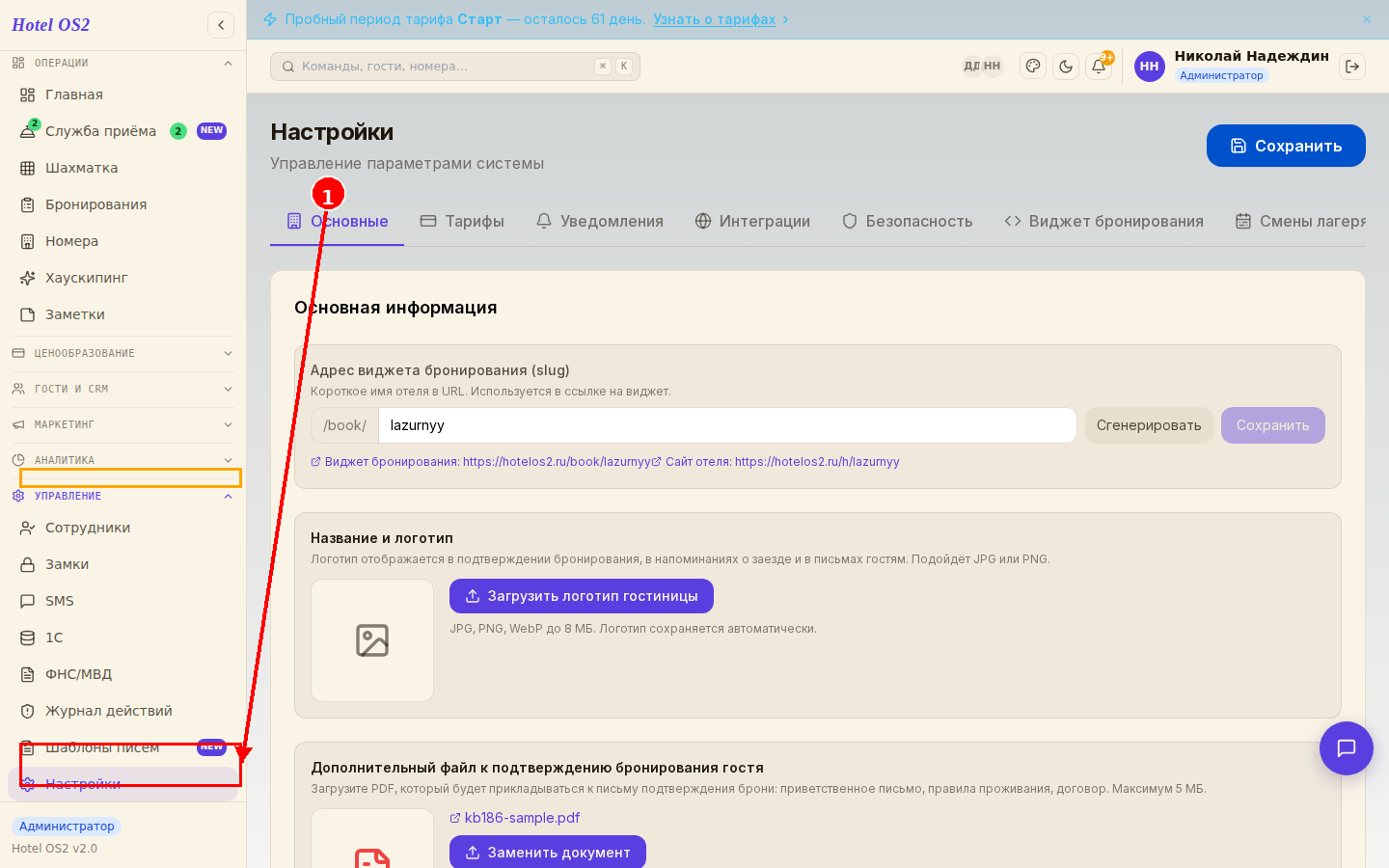Collapse the ОПЕРАЦИИ section
This screenshot has height=868, width=1389.
pyautogui.click(x=123, y=63)
